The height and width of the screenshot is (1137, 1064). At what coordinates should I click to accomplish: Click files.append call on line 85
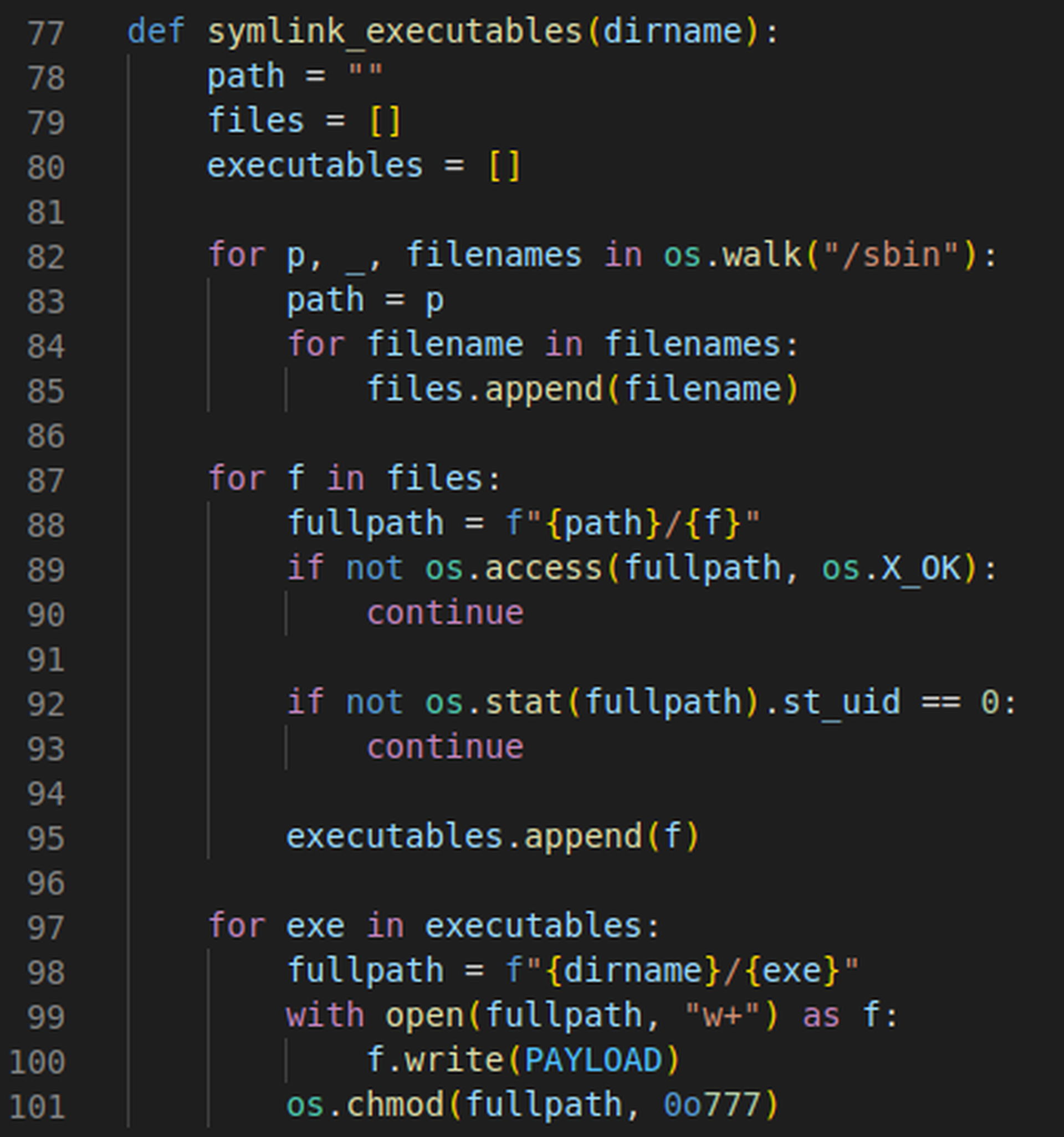coord(582,390)
